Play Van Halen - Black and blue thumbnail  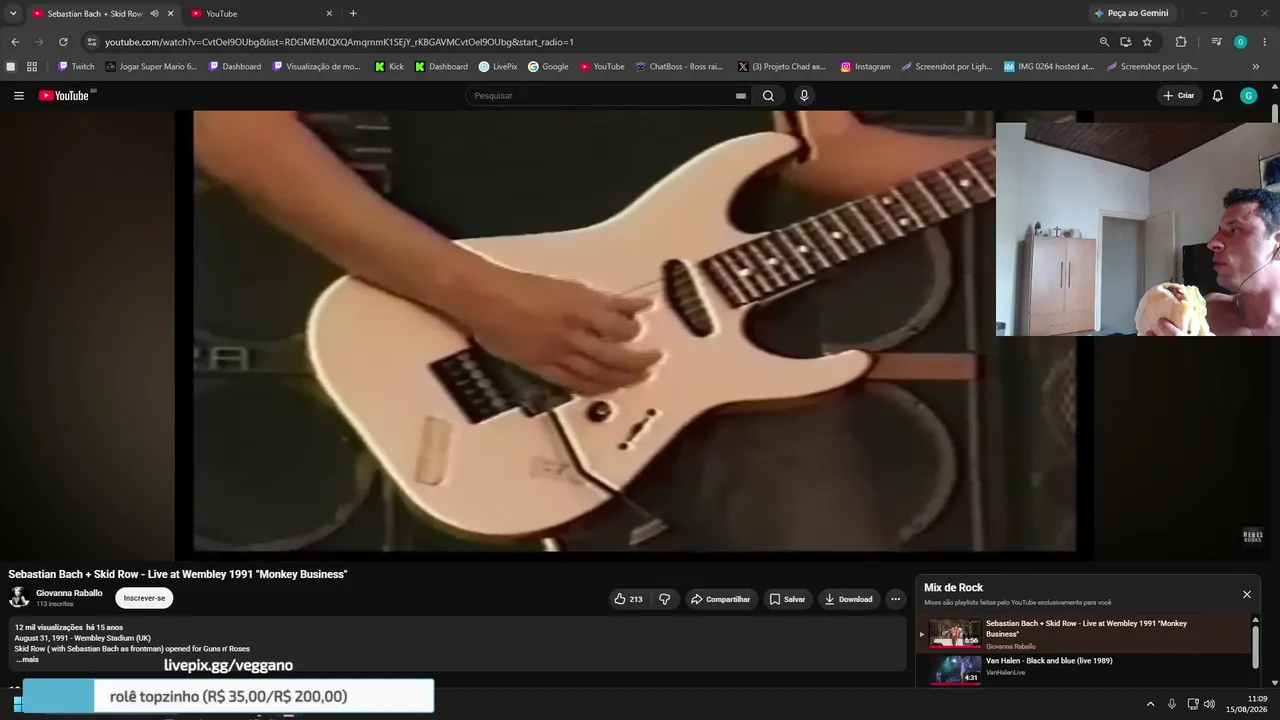point(955,669)
